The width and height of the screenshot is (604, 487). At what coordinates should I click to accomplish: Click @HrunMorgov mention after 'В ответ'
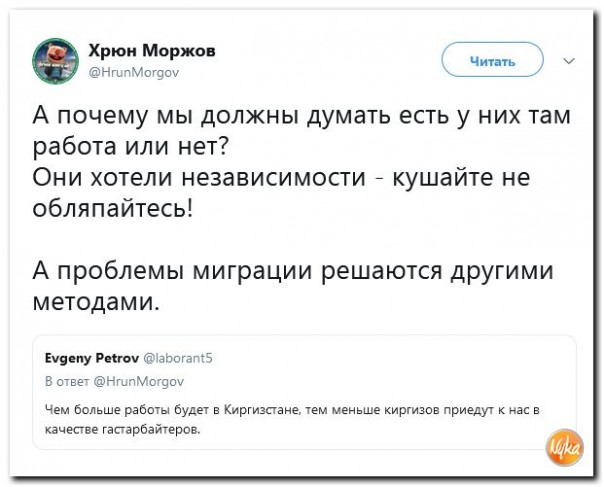(x=138, y=380)
